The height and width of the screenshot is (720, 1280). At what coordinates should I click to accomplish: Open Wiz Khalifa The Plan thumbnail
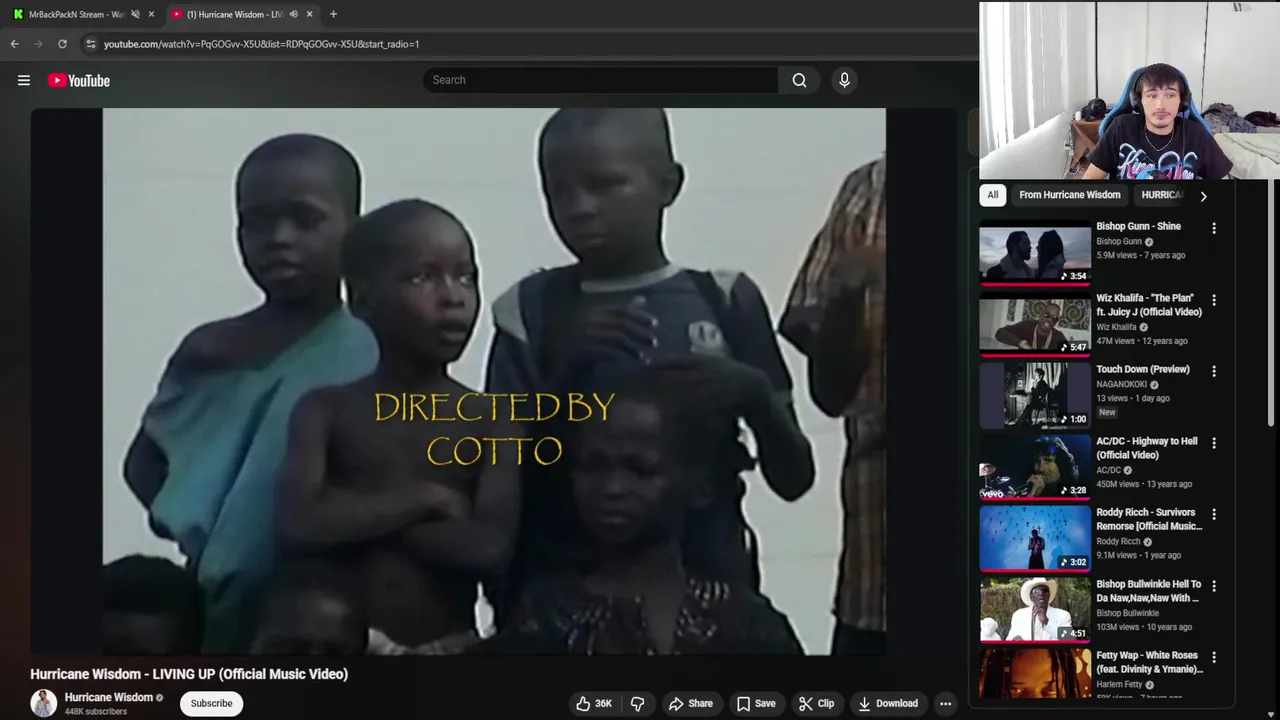tap(1035, 326)
